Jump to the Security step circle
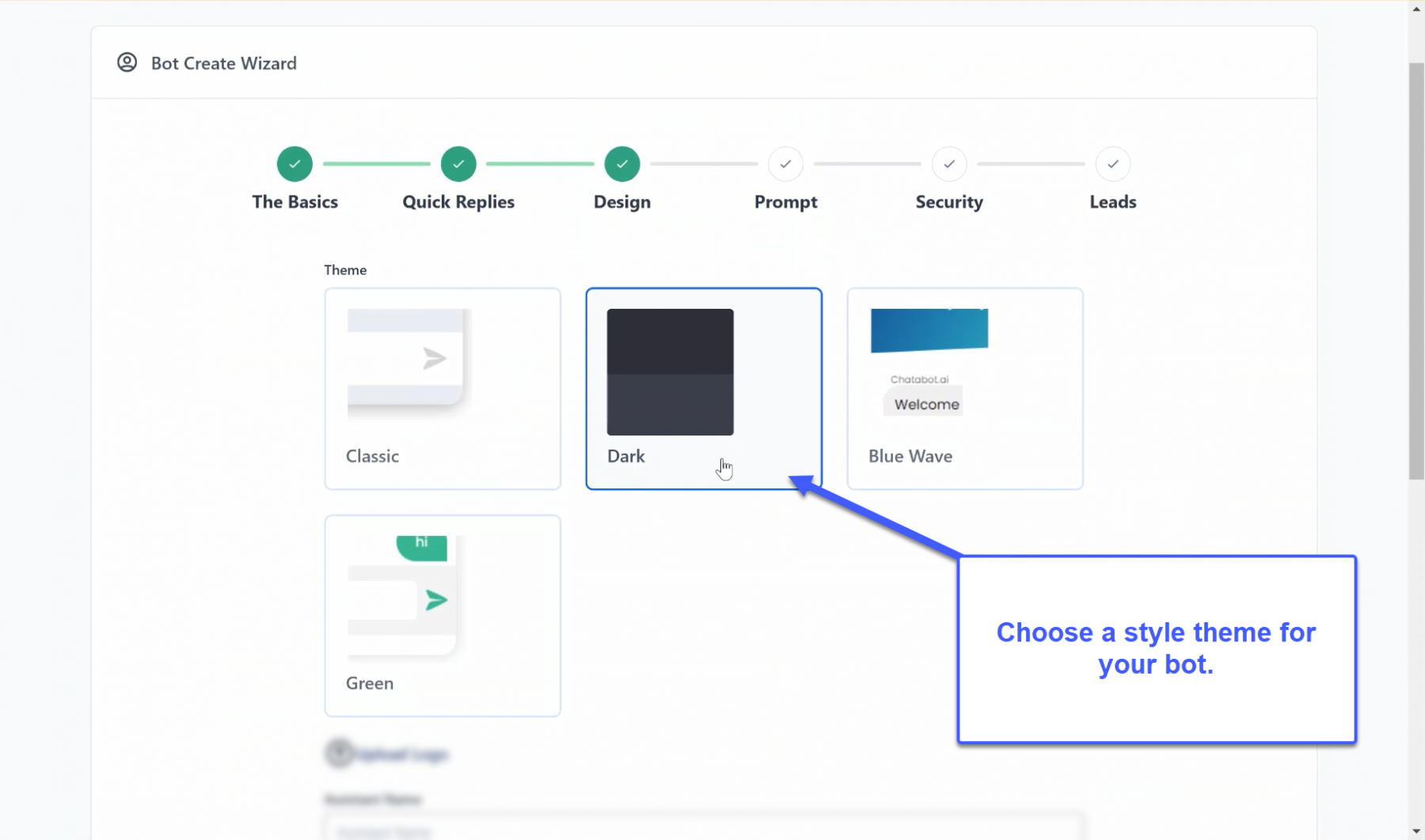Image resolution: width=1425 pixels, height=840 pixels. (x=949, y=164)
